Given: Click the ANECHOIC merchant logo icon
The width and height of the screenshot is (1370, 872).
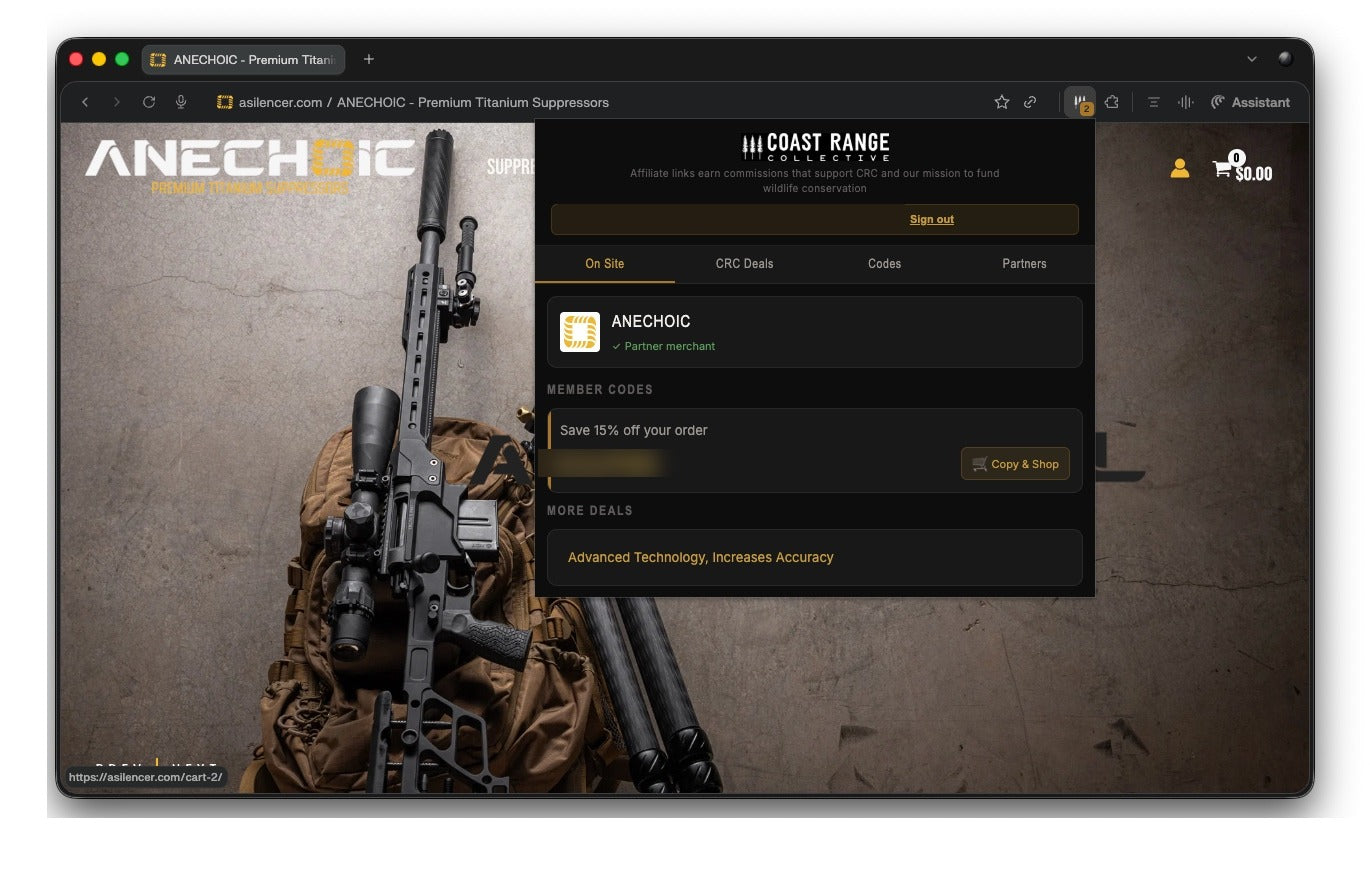Looking at the screenshot, I should click(580, 332).
